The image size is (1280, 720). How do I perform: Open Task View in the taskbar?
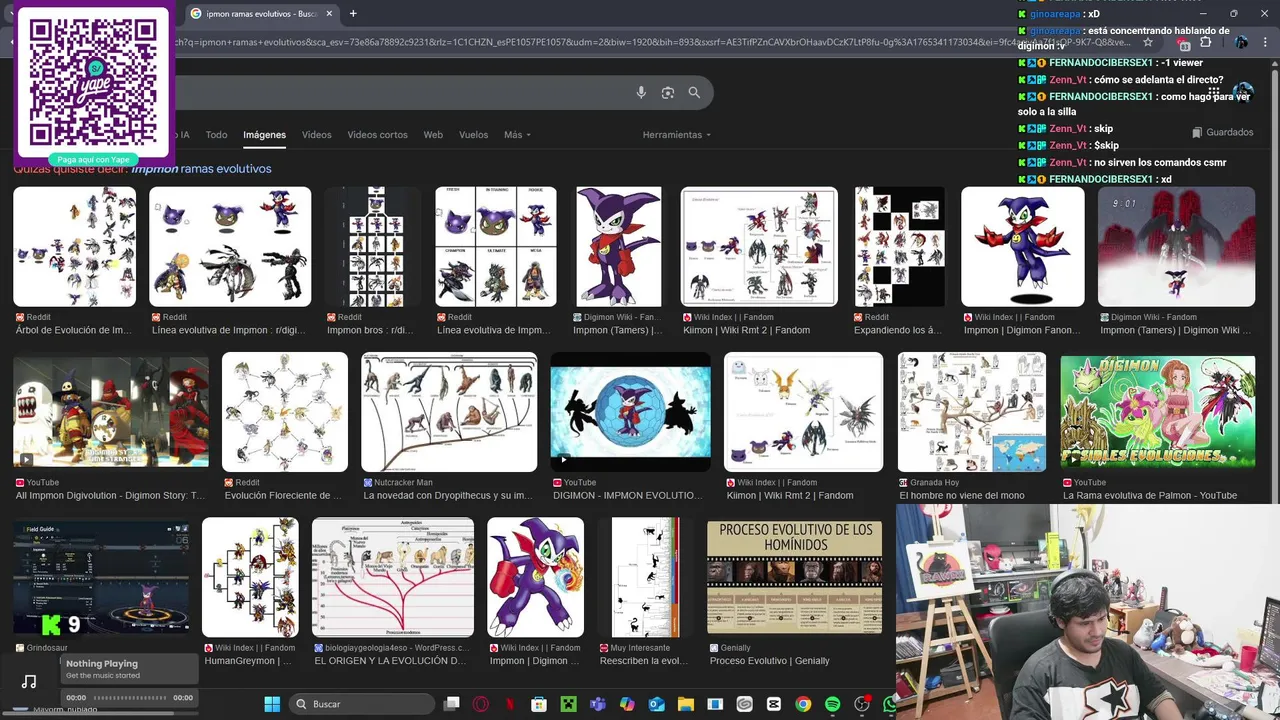point(452,704)
